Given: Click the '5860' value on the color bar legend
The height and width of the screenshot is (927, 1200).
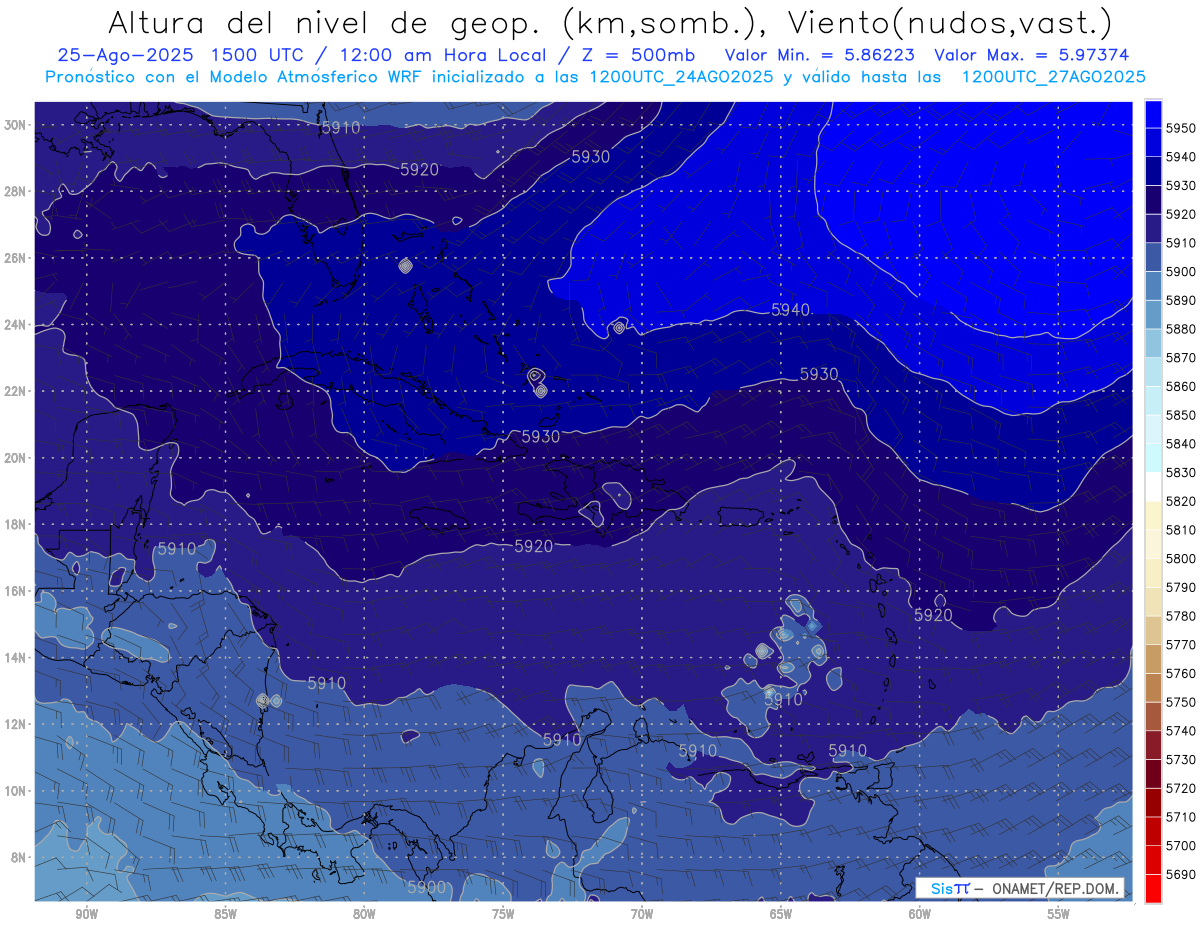Looking at the screenshot, I should pyautogui.click(x=1181, y=386).
